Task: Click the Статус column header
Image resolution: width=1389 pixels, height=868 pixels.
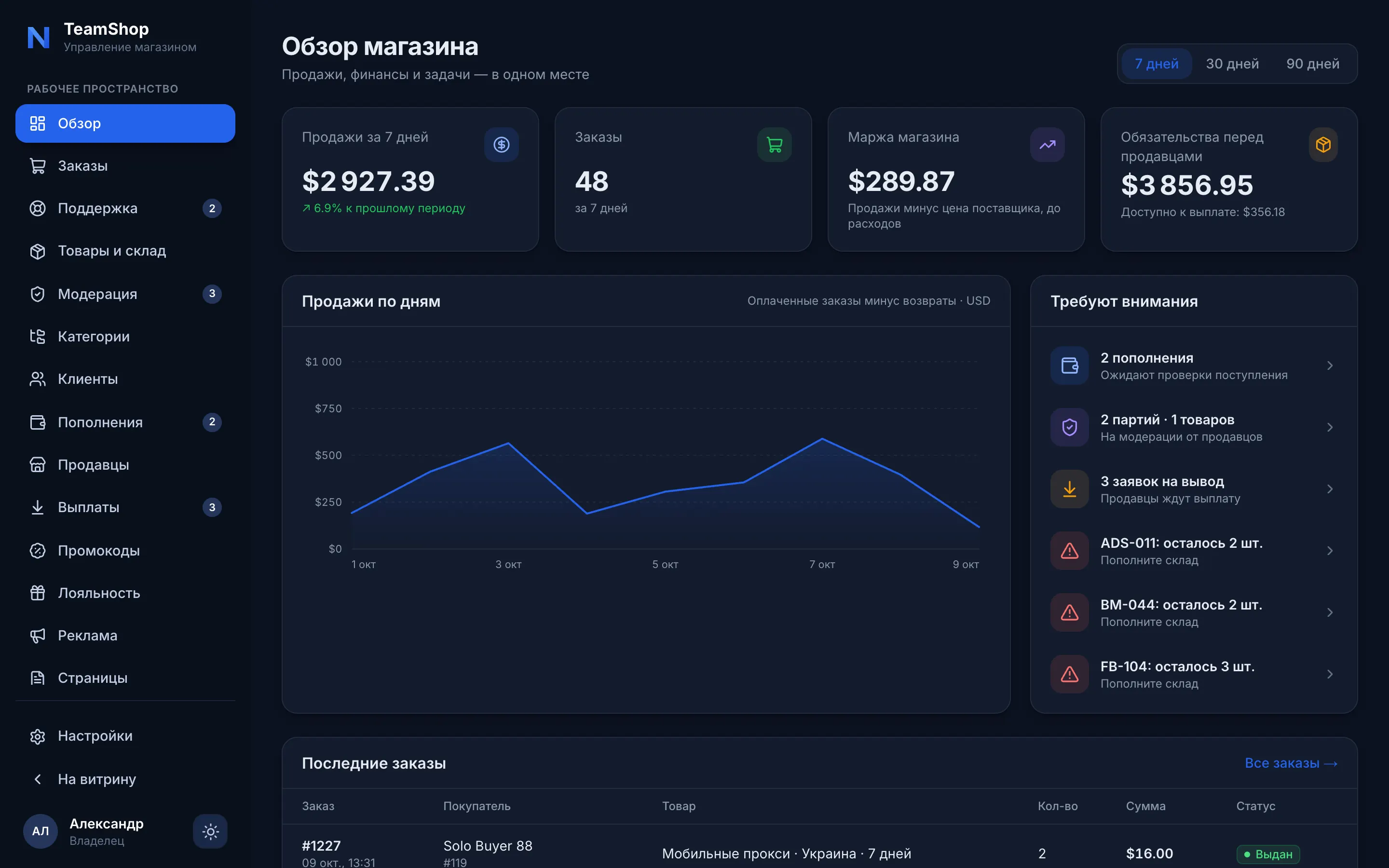Action: [x=1256, y=806]
